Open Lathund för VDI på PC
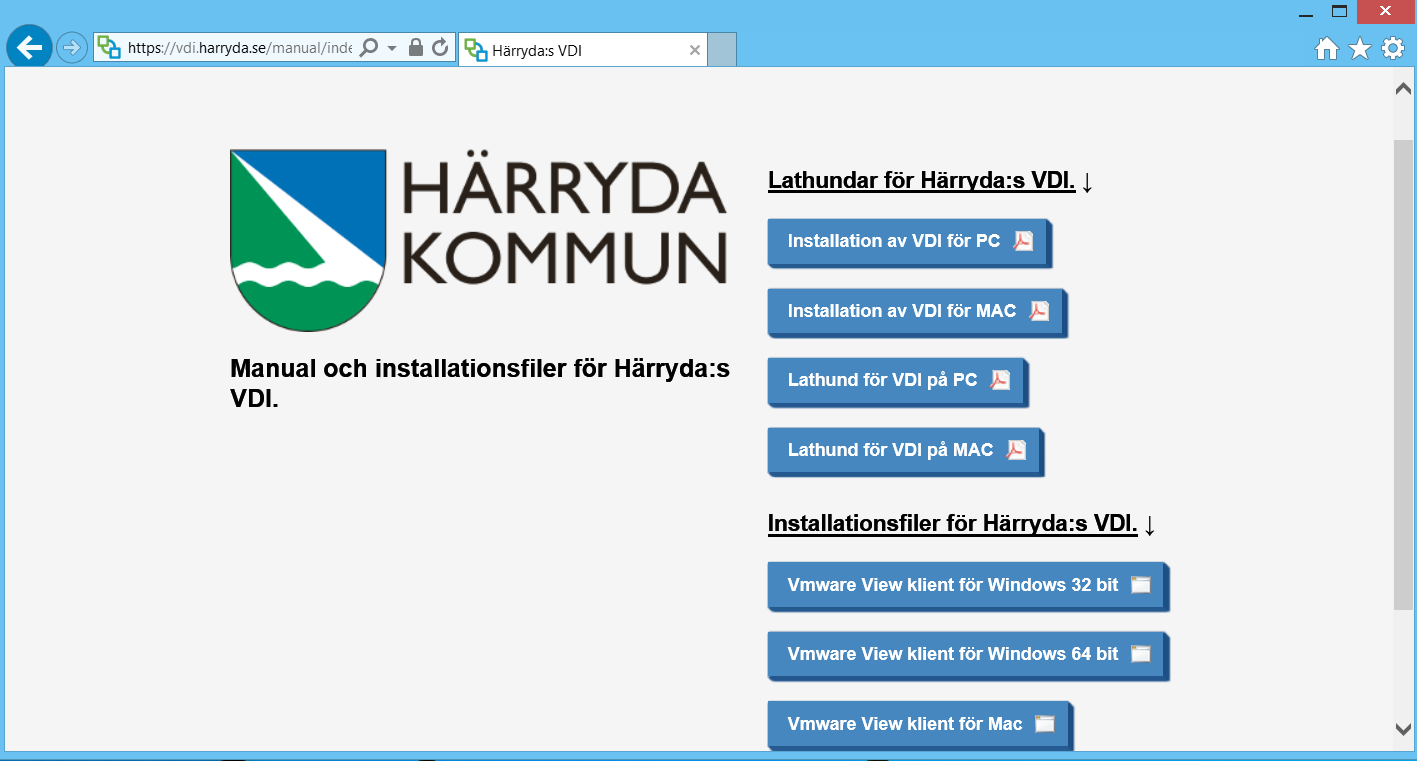The width and height of the screenshot is (1417, 761). point(896,380)
